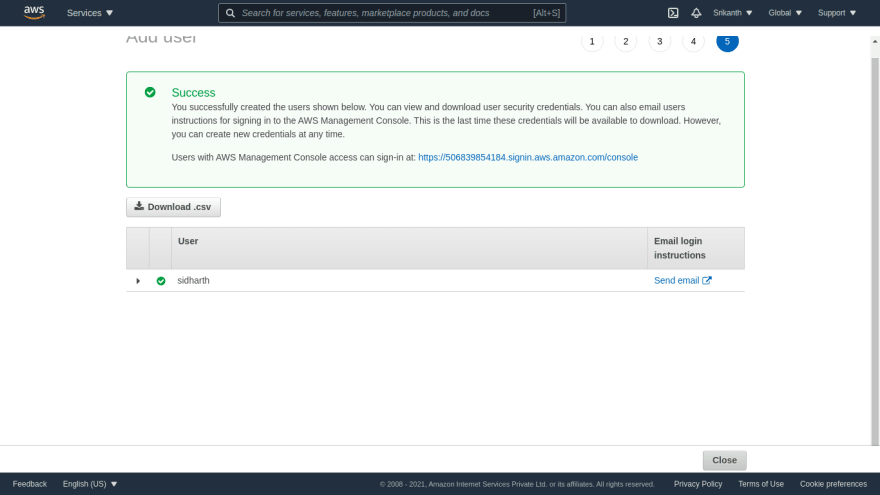Open the Privacy Policy link

(698, 484)
